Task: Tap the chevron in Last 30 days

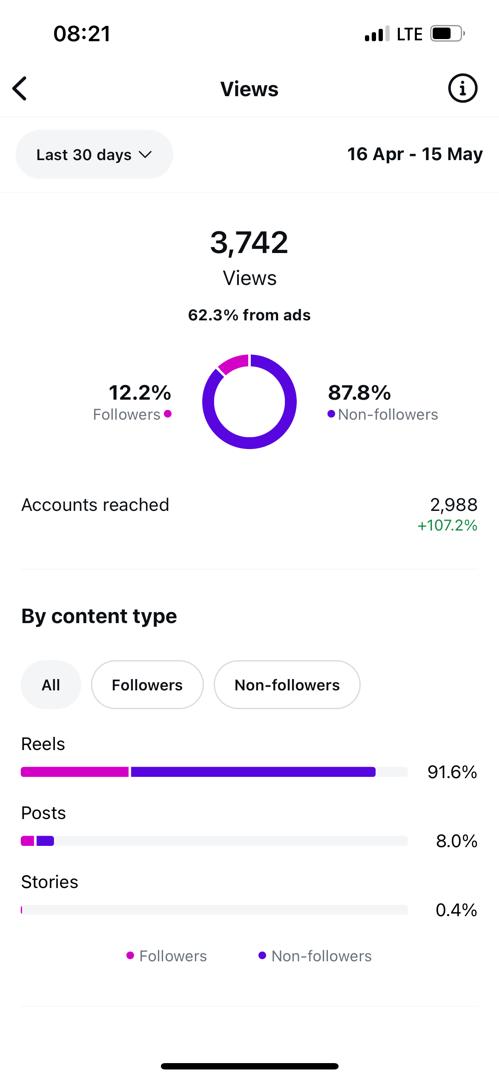Action: (x=145, y=155)
